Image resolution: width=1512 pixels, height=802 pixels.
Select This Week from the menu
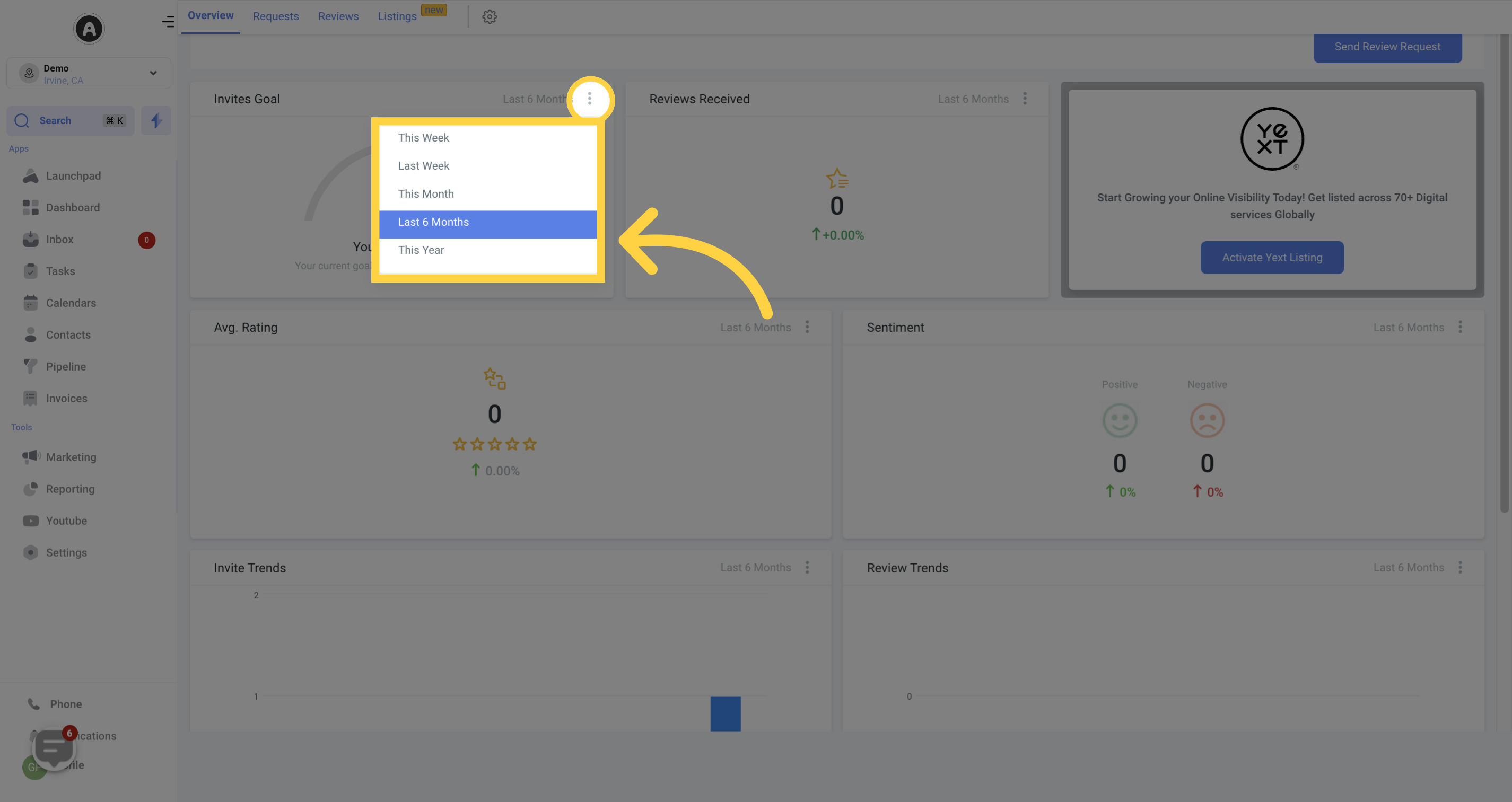[x=488, y=138]
